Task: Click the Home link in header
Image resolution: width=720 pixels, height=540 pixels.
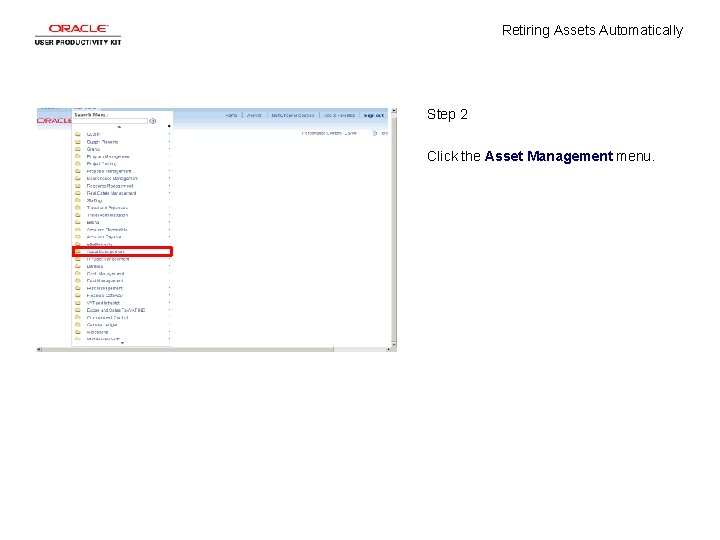Action: point(231,116)
